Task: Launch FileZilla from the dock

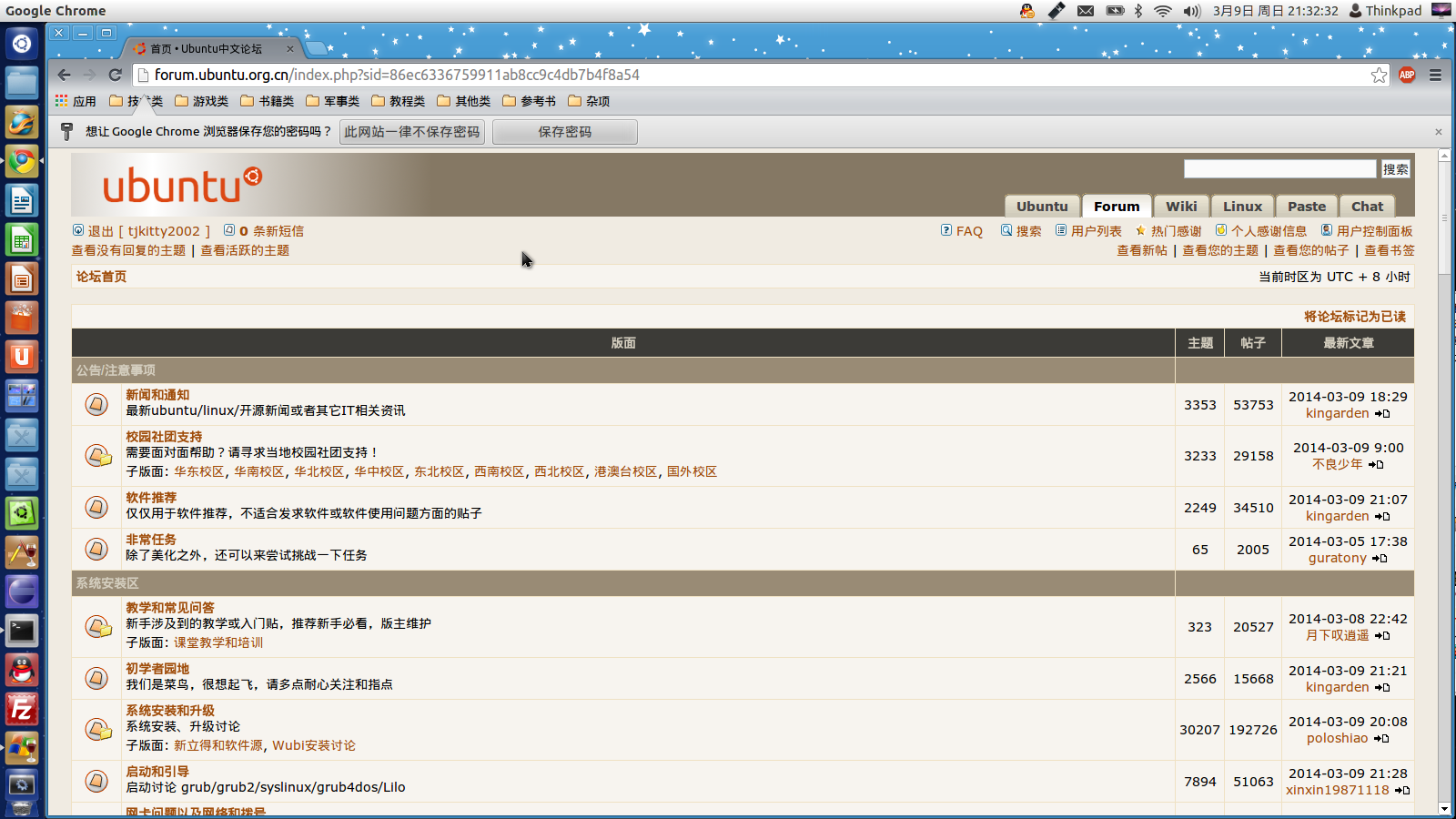Action: click(22, 709)
